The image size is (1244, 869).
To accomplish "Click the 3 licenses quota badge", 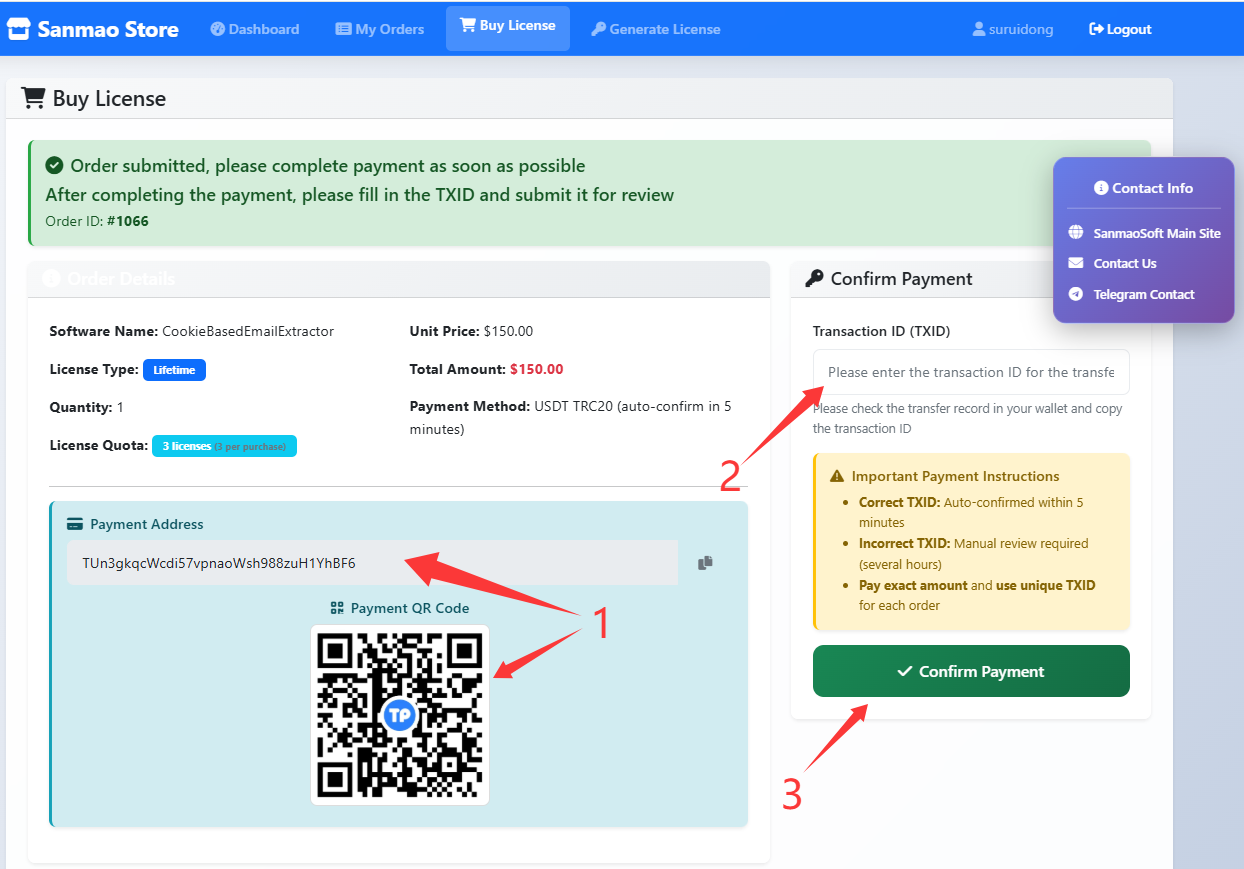I will coord(224,446).
